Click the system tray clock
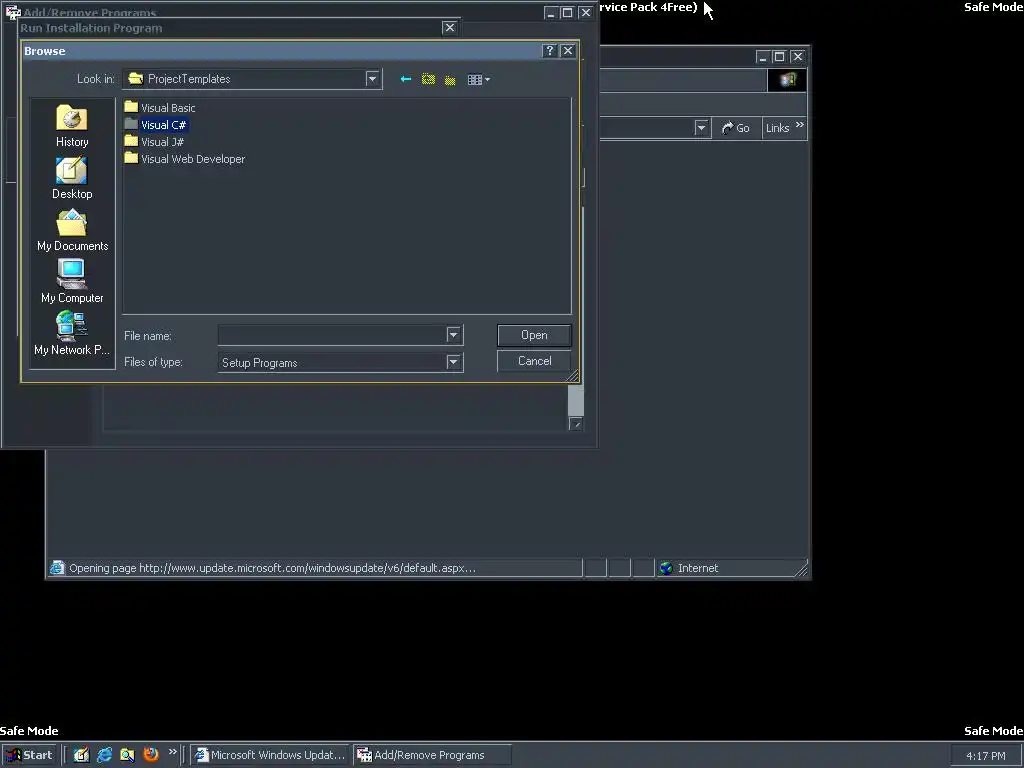Screen dimensions: 1024x768 pos(985,756)
